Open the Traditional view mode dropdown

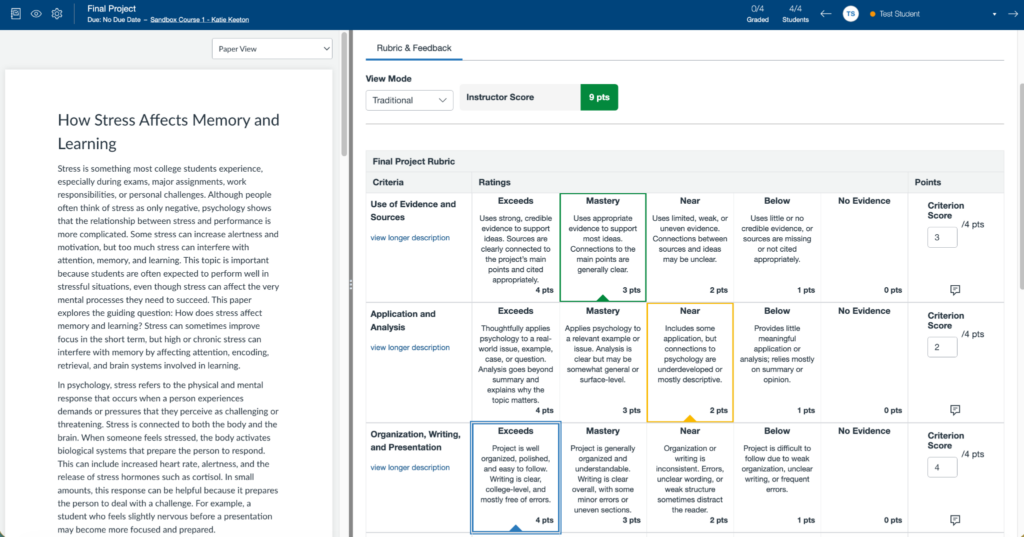tap(409, 100)
